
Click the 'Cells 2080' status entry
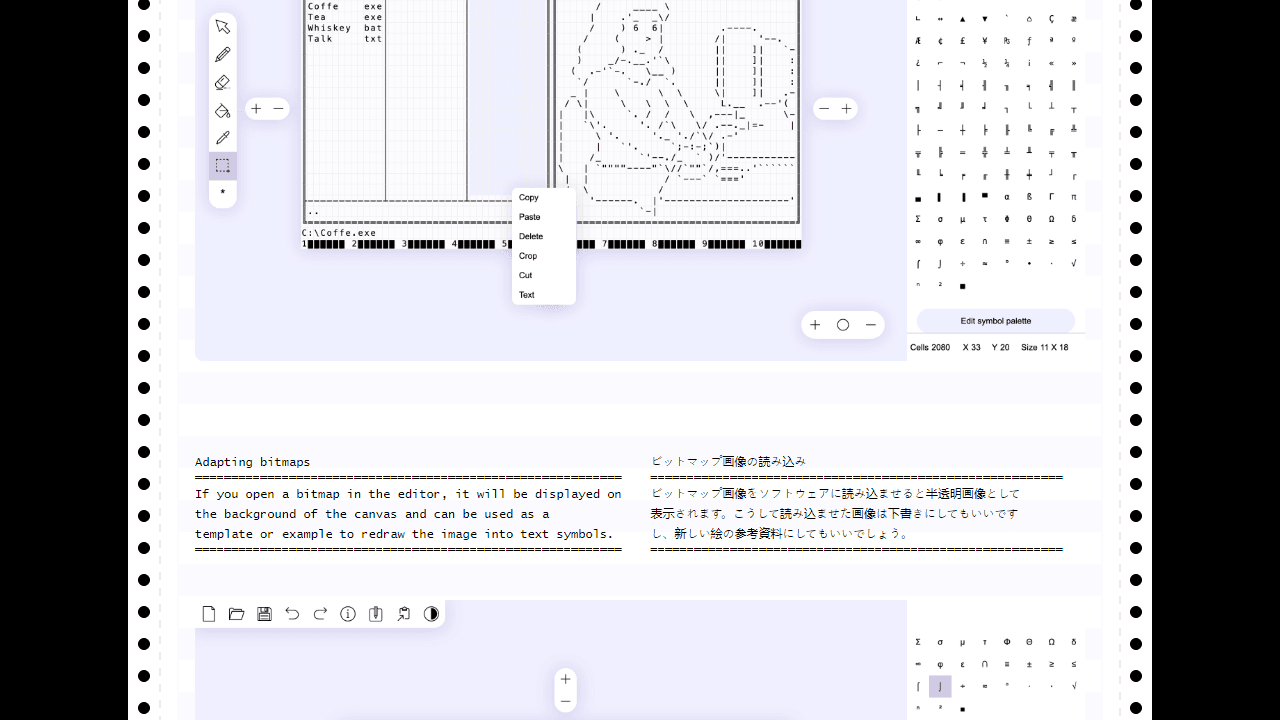[930, 347]
